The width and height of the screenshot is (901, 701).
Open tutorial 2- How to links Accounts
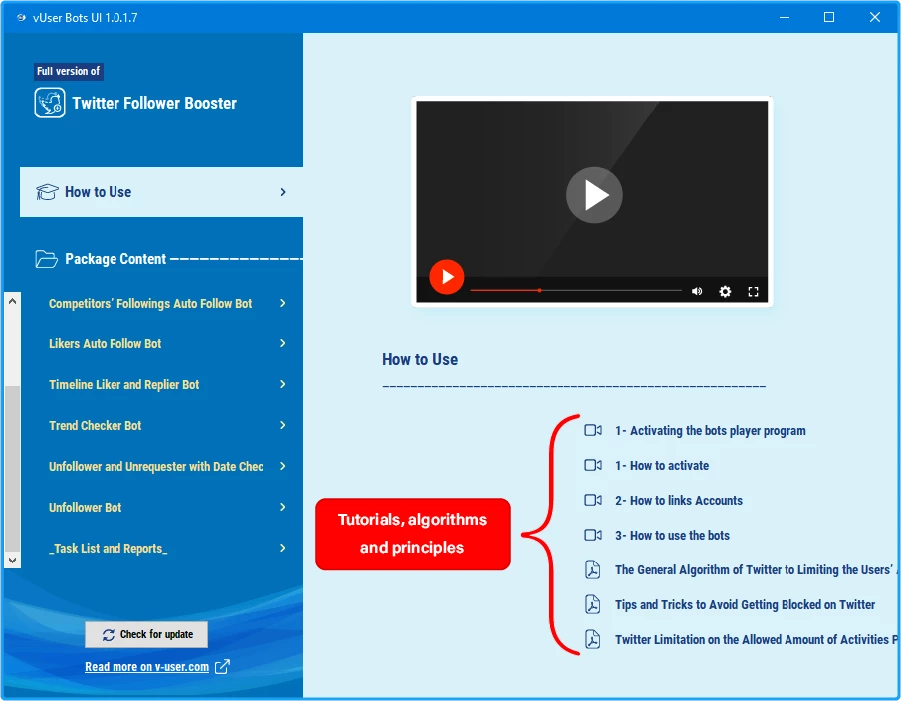(x=679, y=500)
